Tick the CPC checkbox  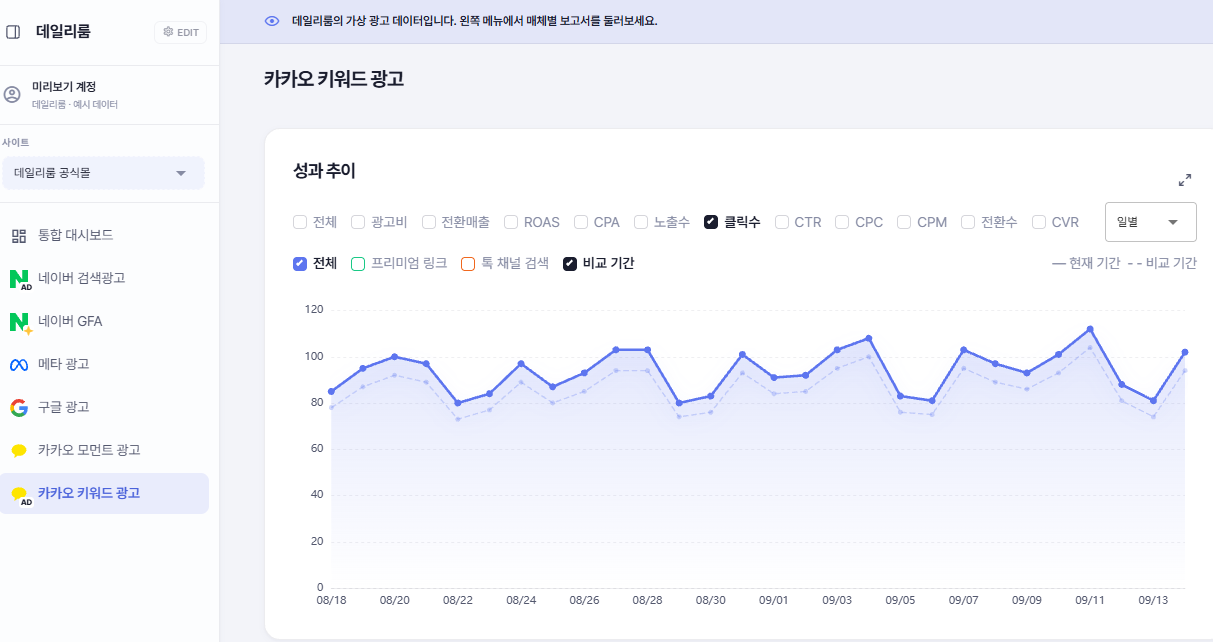click(842, 222)
